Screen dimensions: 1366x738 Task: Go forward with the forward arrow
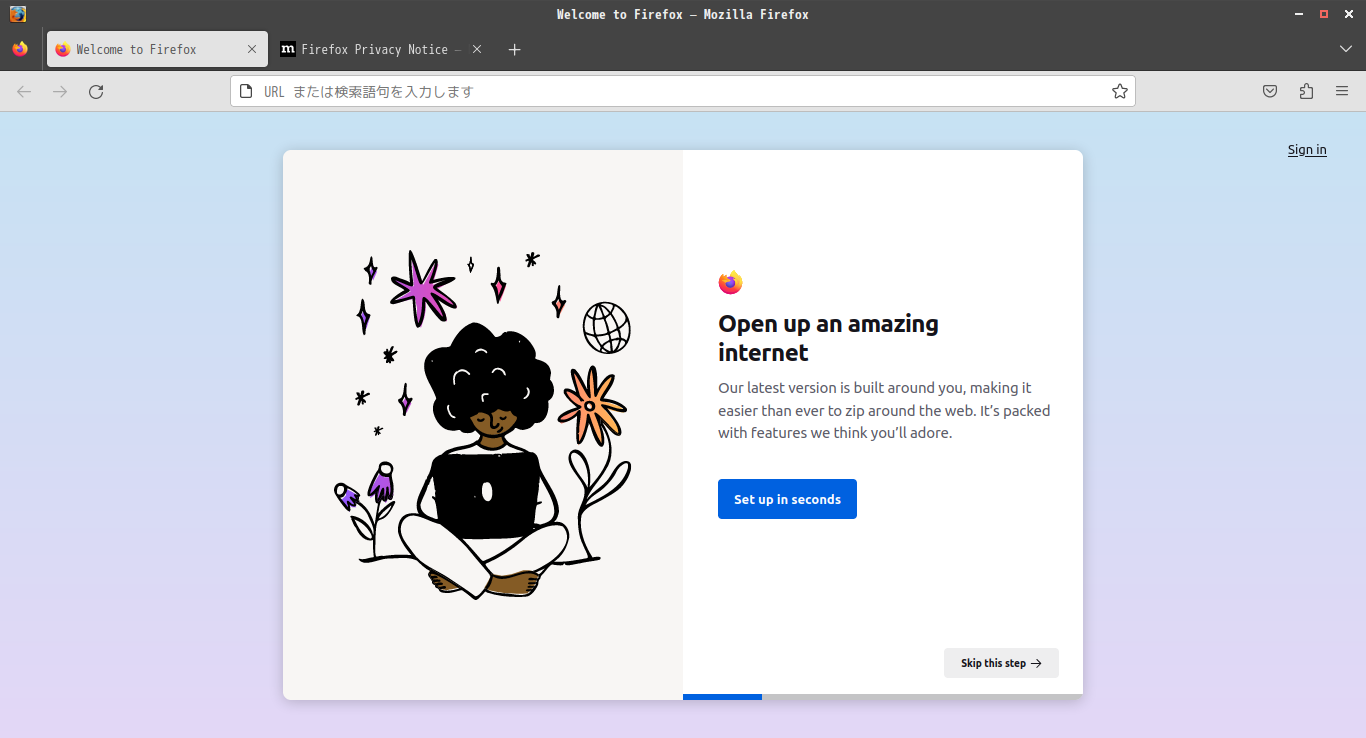tap(60, 92)
